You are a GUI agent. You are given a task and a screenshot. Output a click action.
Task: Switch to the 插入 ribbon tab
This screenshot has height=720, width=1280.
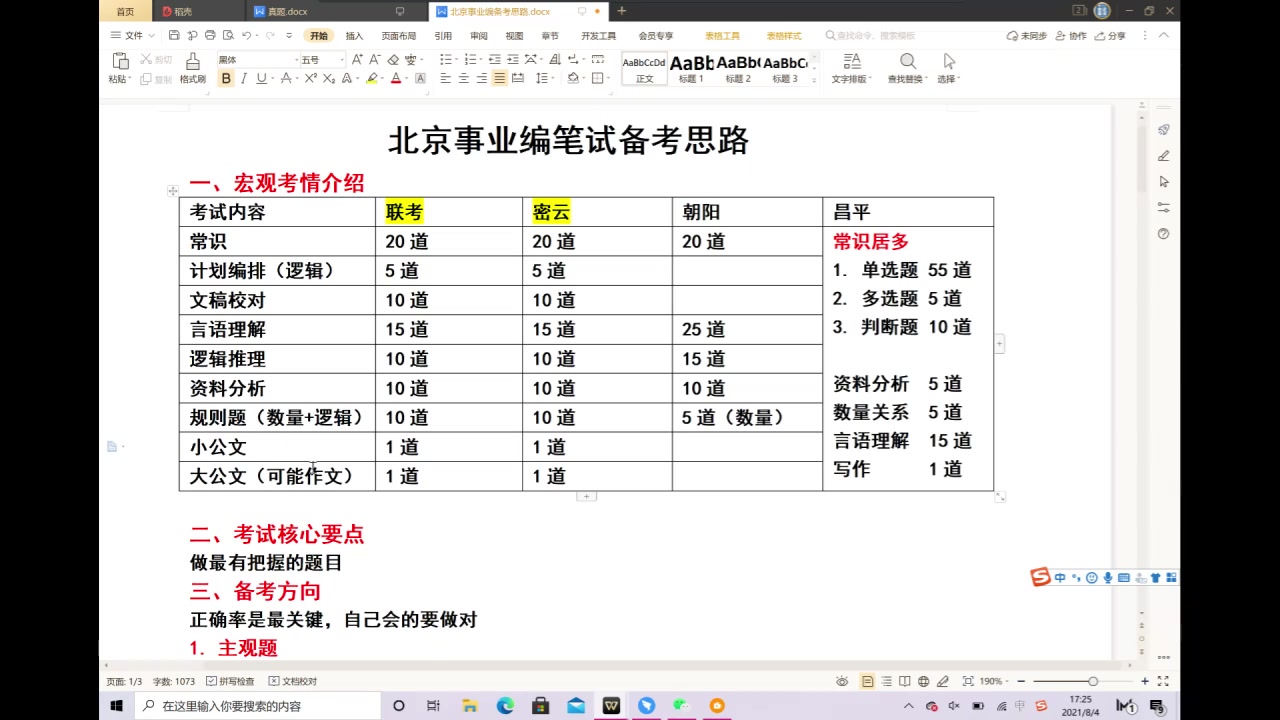pos(354,36)
